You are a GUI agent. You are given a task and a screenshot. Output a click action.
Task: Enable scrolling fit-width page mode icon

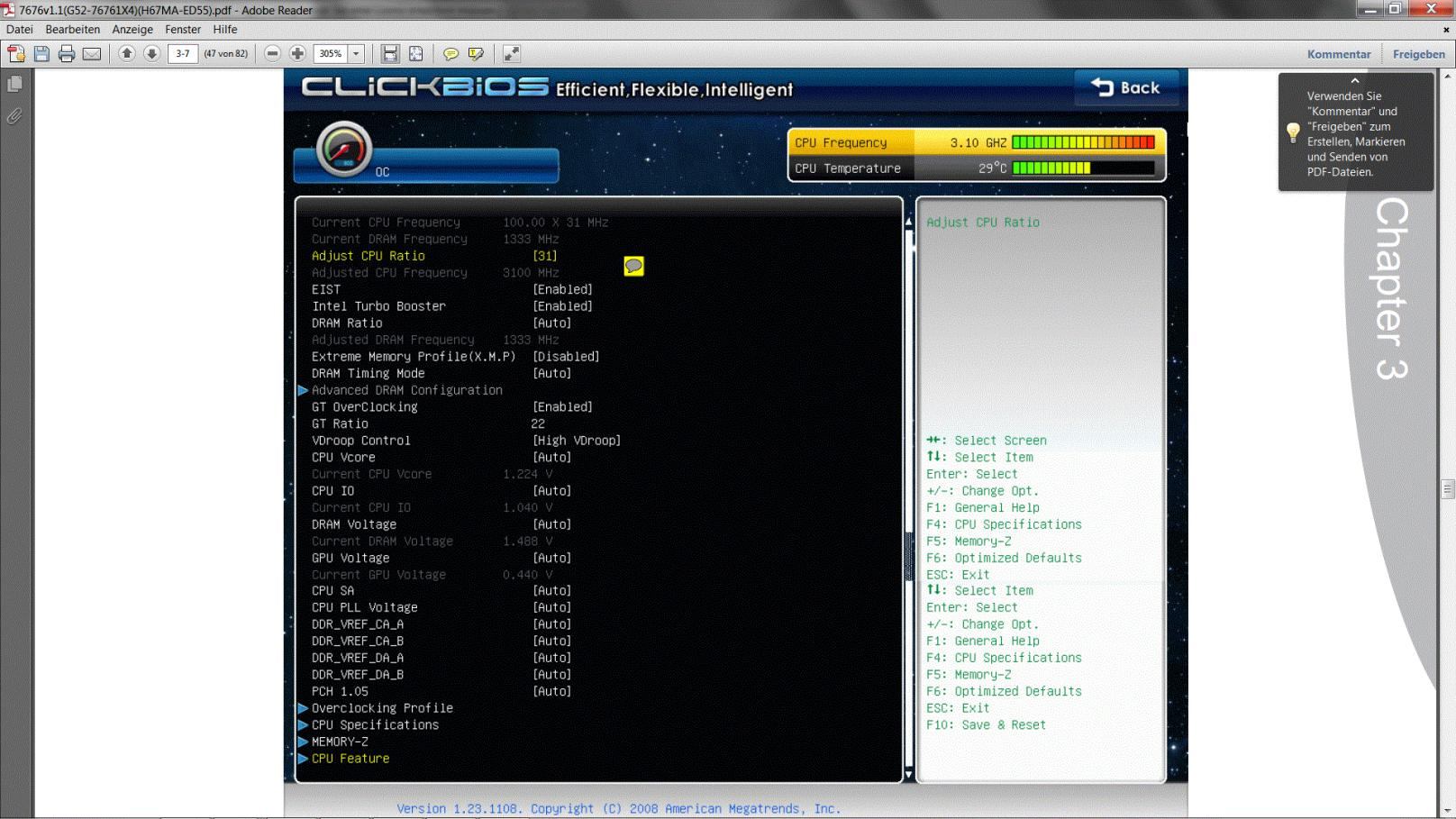click(390, 54)
